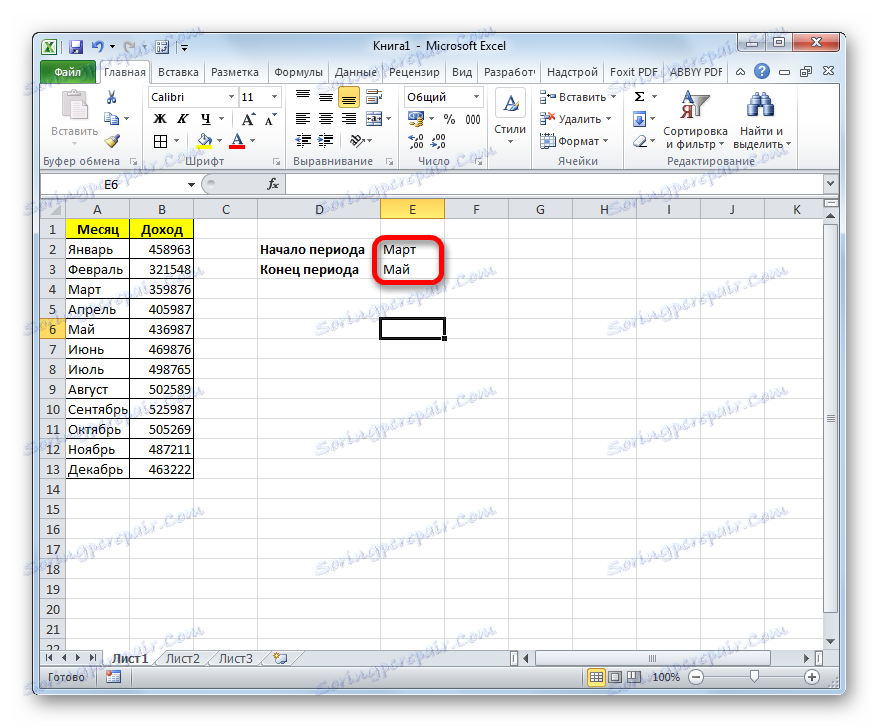Toggle Top Align vertical alignment
The height and width of the screenshot is (728, 879).
tap(303, 97)
